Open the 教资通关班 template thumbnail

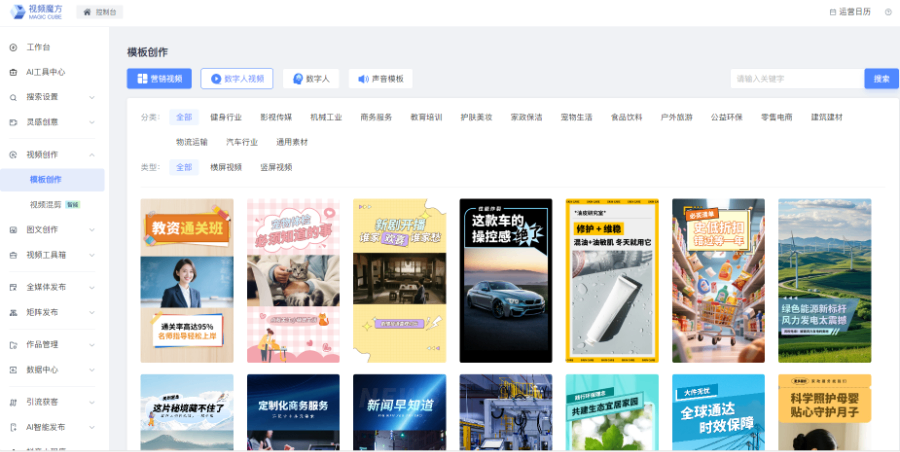pos(187,281)
